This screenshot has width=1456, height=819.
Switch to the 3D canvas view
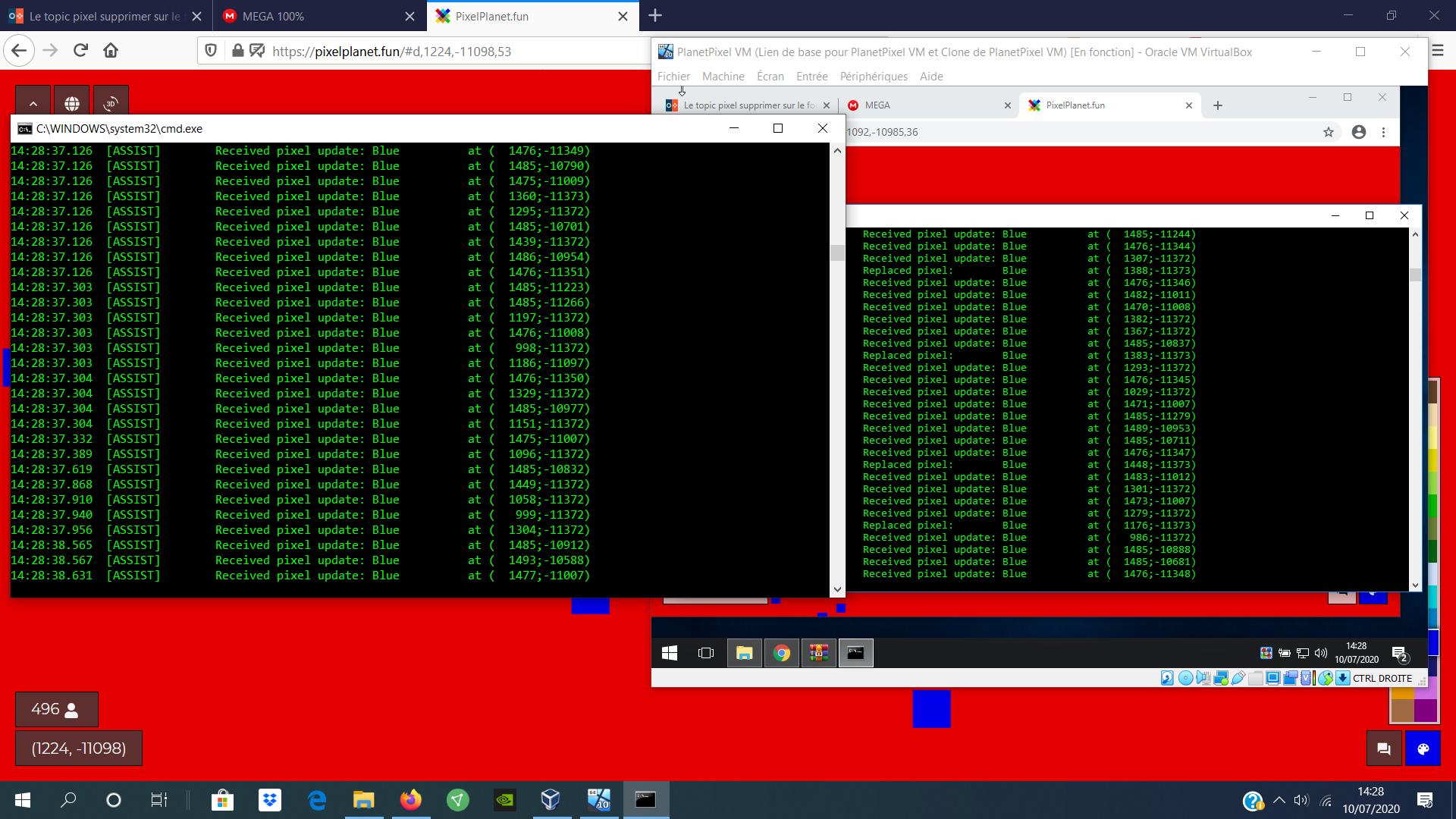[x=111, y=103]
